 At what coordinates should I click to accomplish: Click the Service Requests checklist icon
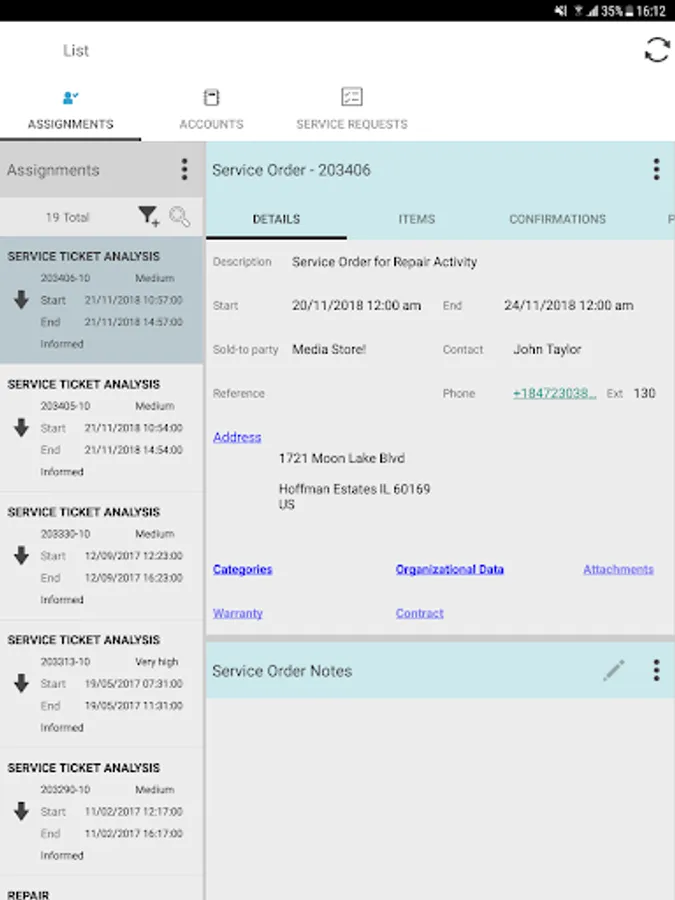click(351, 96)
